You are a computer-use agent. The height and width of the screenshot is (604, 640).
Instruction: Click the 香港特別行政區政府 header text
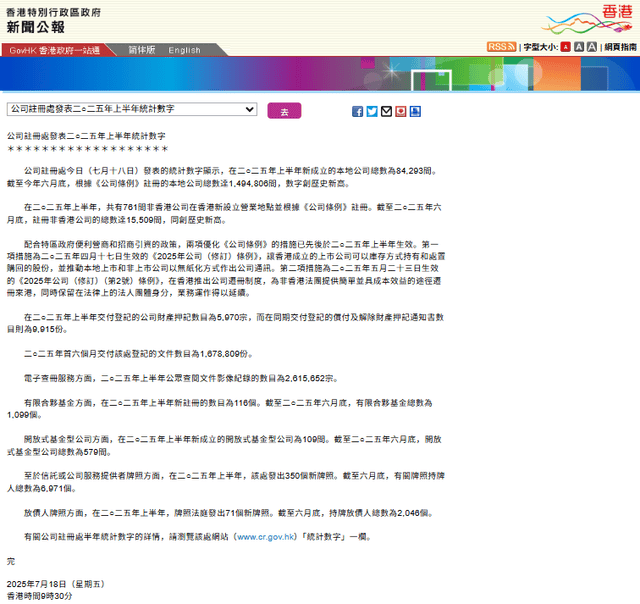53,13
